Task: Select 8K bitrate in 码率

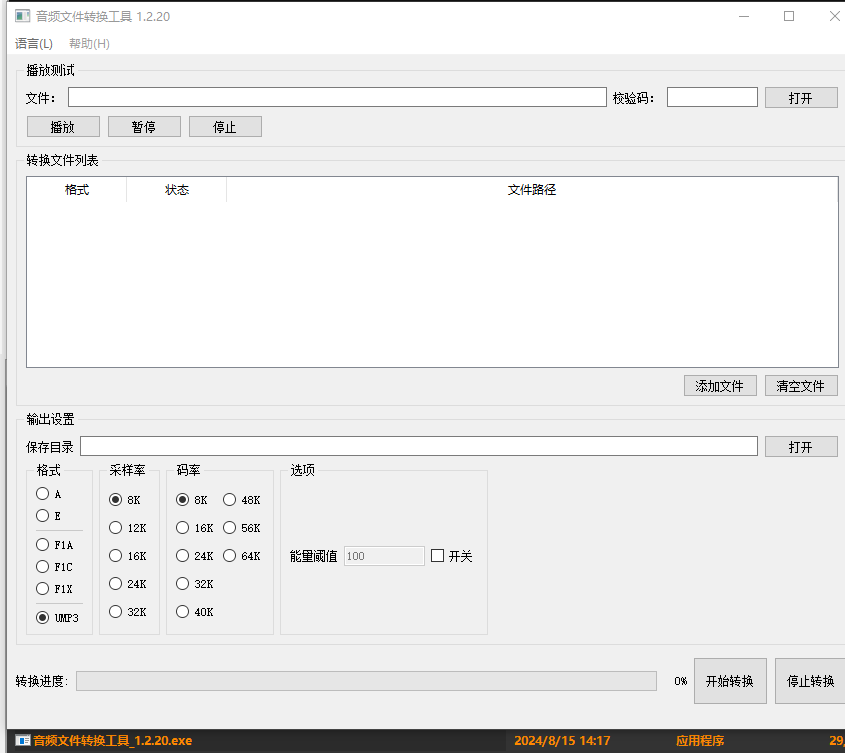Action: pyautogui.click(x=183, y=500)
